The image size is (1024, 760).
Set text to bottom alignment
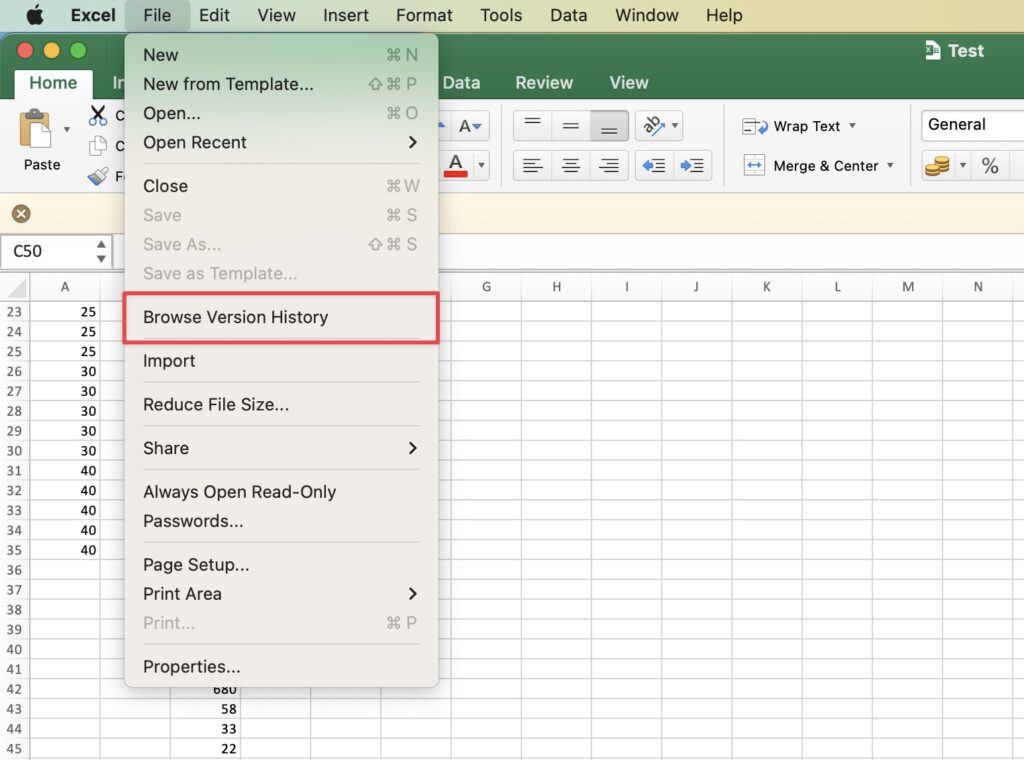608,126
